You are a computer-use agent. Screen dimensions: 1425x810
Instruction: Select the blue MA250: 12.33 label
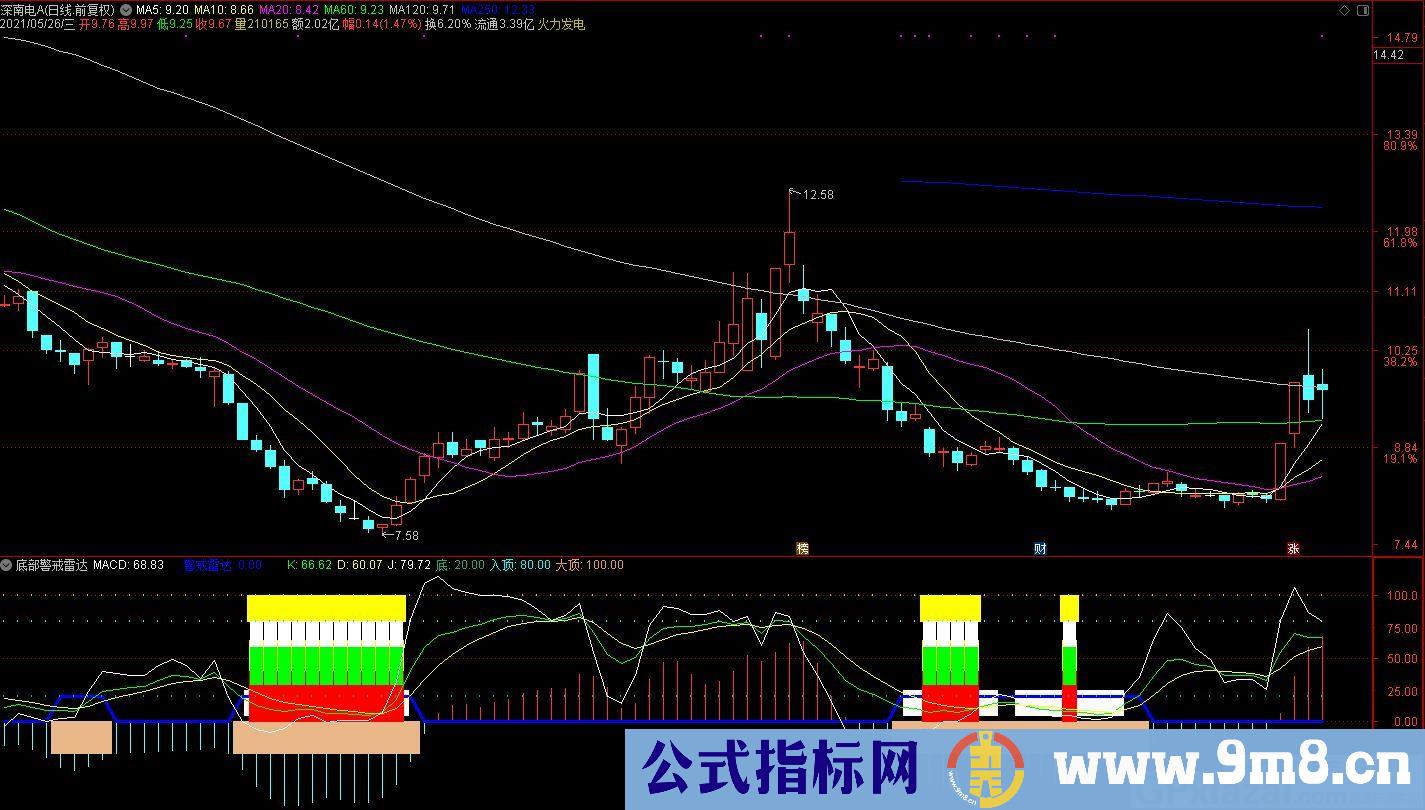pos(498,10)
